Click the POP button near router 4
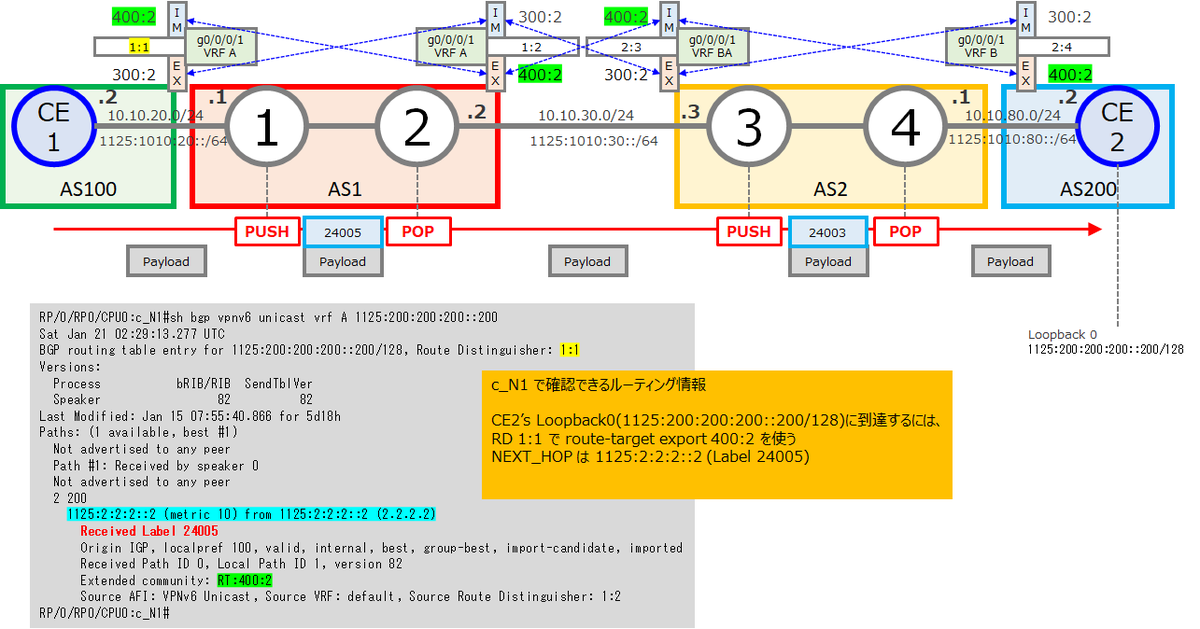The image size is (1200, 629). [904, 231]
